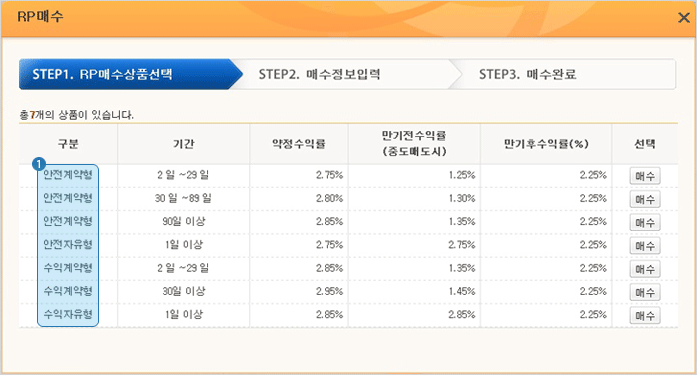This screenshot has width=697, height=375.
Task: Select the 안전자유형 product name cell
Action: [x=68, y=244]
